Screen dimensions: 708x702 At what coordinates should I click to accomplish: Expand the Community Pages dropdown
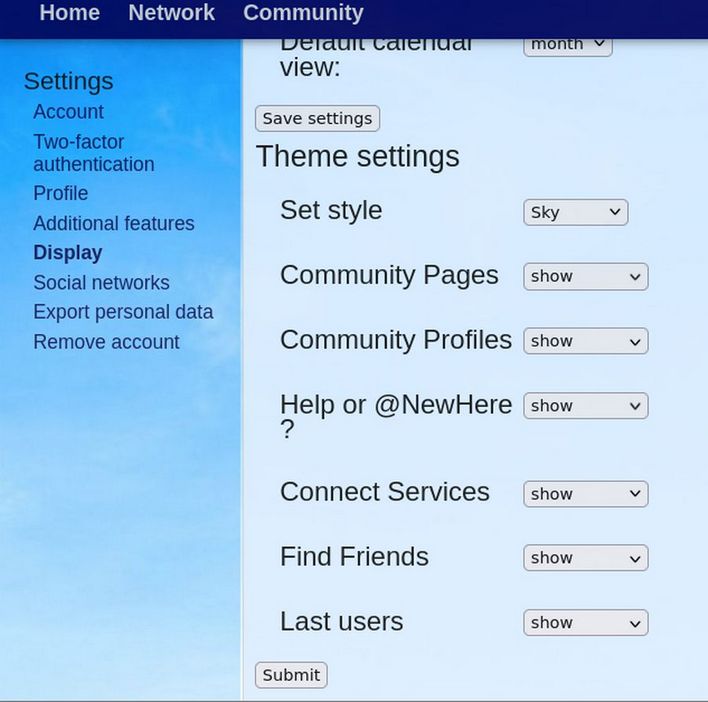585,277
